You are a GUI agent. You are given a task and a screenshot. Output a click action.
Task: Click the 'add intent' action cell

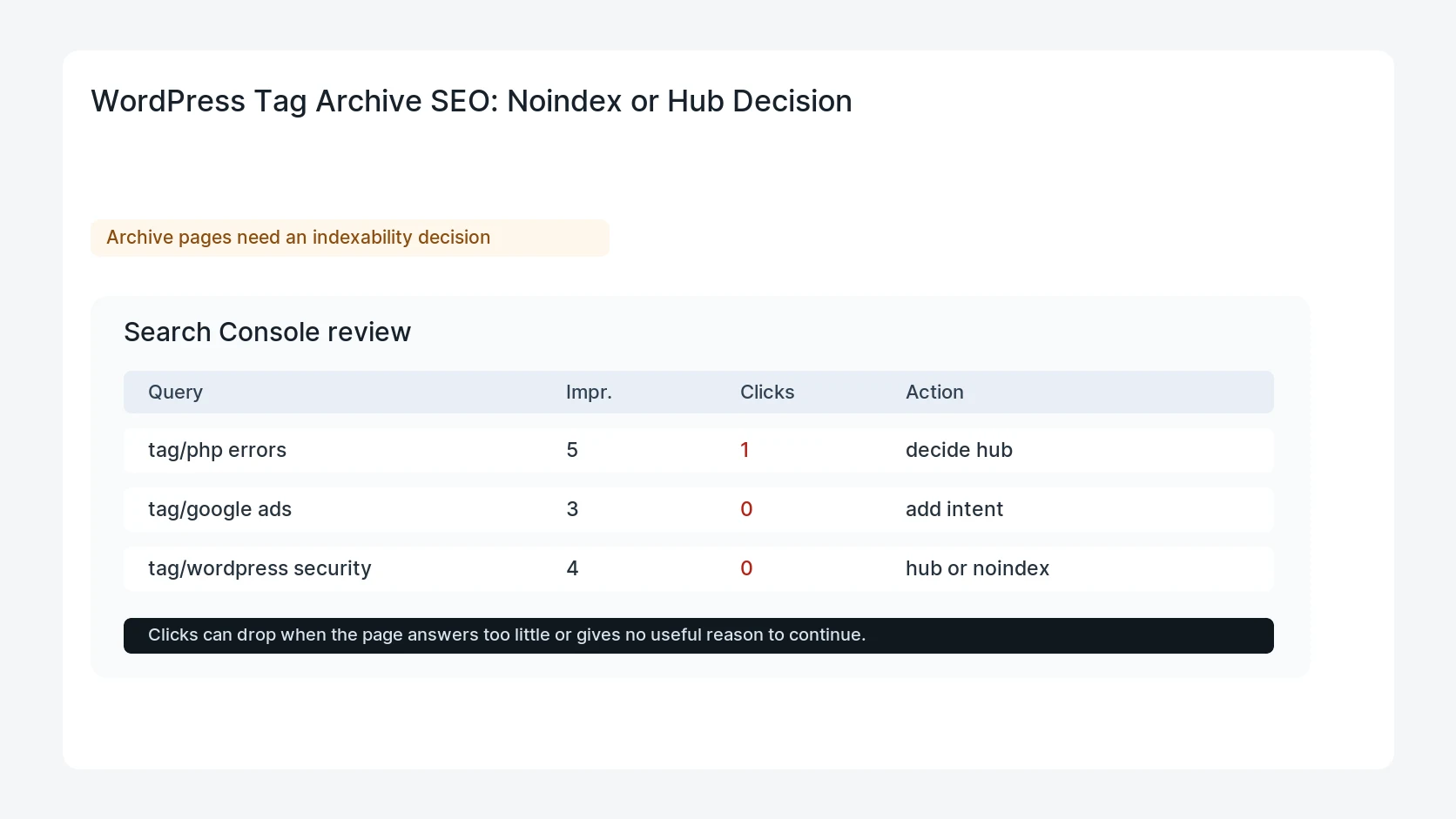click(954, 509)
